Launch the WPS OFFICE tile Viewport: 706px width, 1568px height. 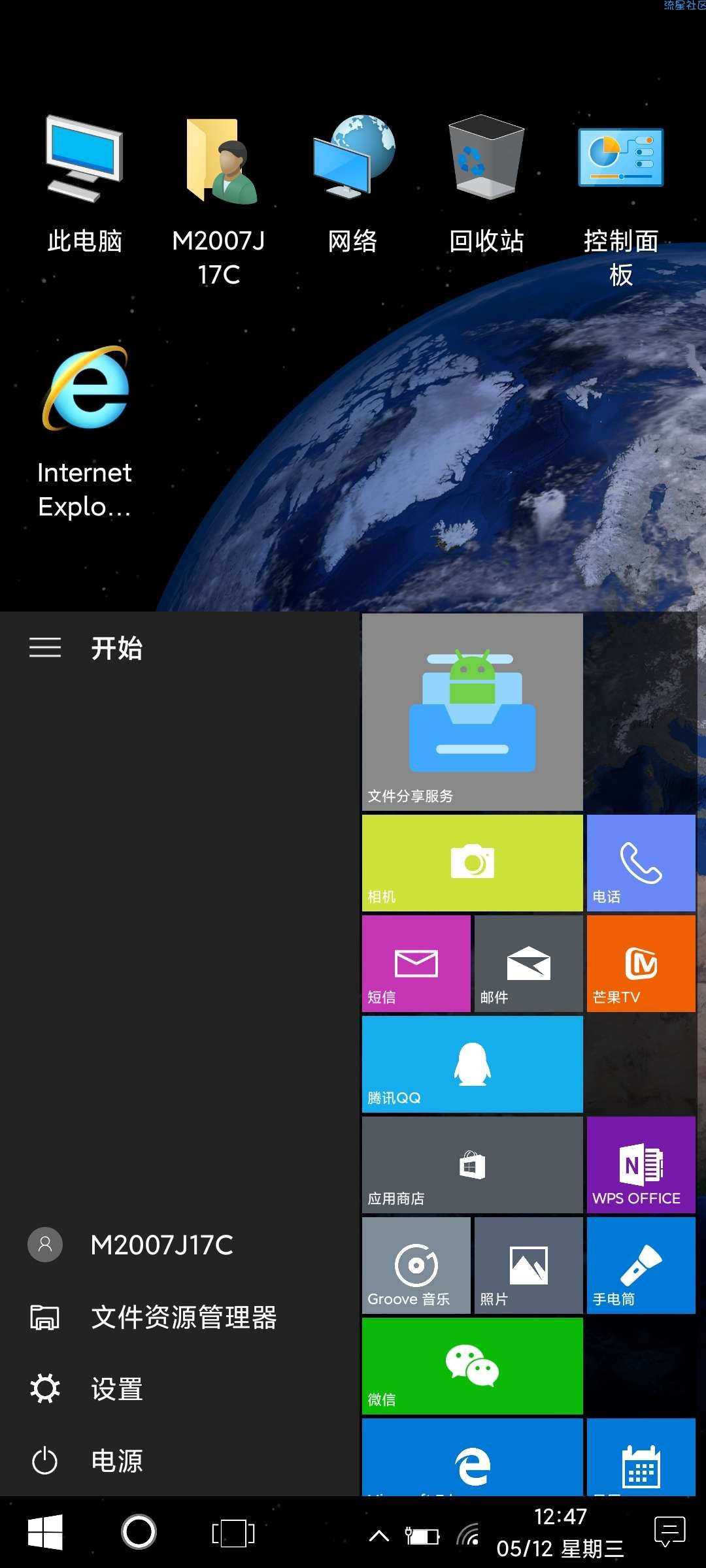point(641,1165)
